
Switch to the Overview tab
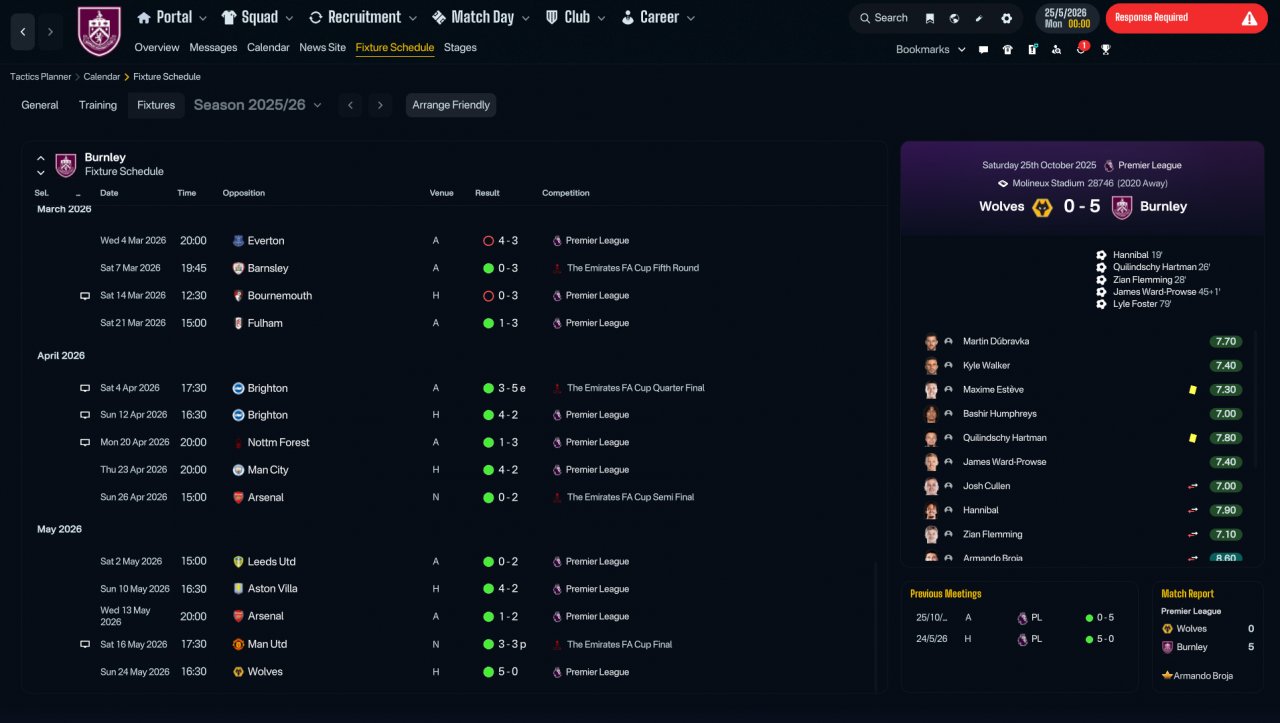coord(157,47)
